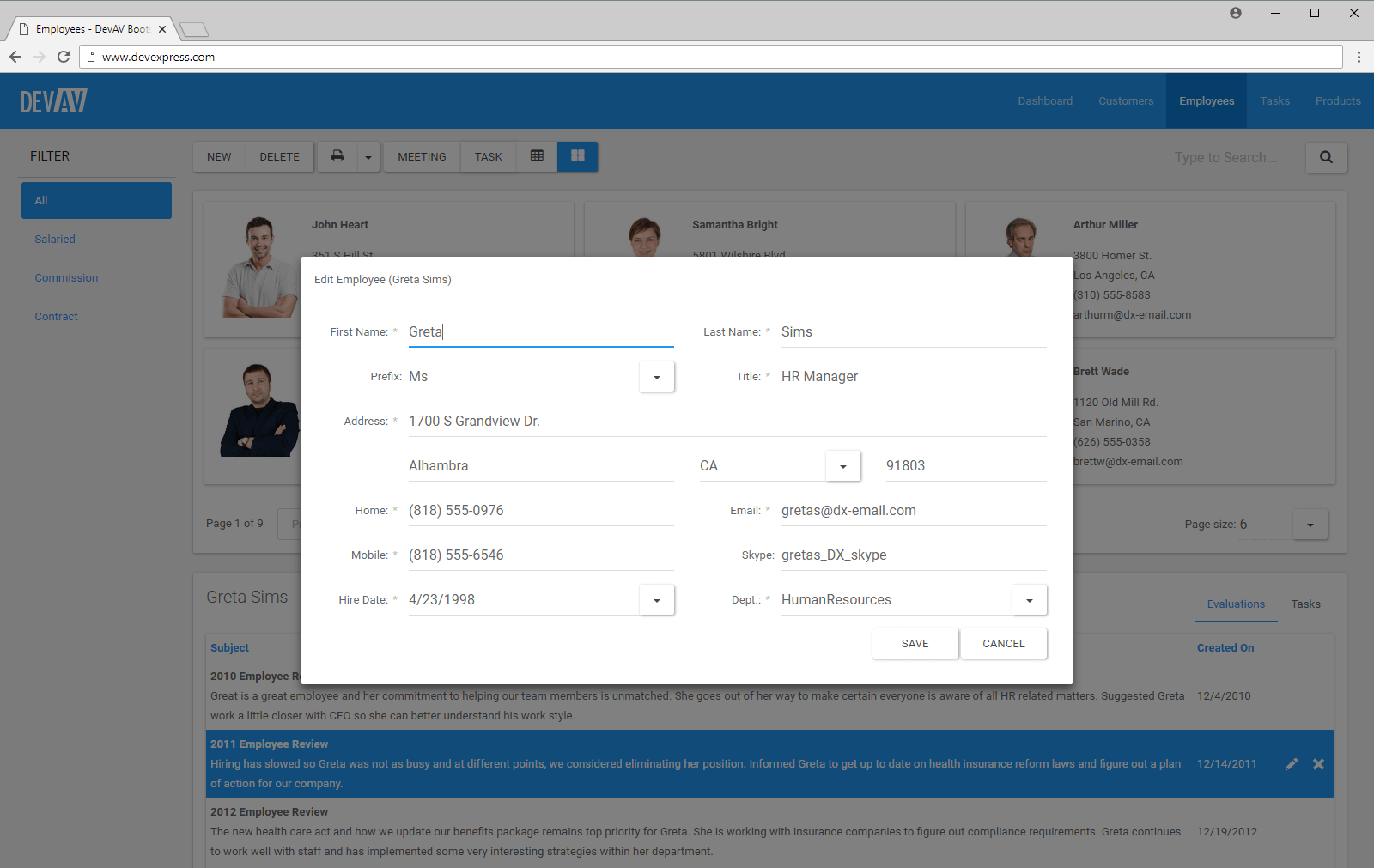Image resolution: width=1374 pixels, height=868 pixels.
Task: Select the card view icon
Action: coord(577,156)
